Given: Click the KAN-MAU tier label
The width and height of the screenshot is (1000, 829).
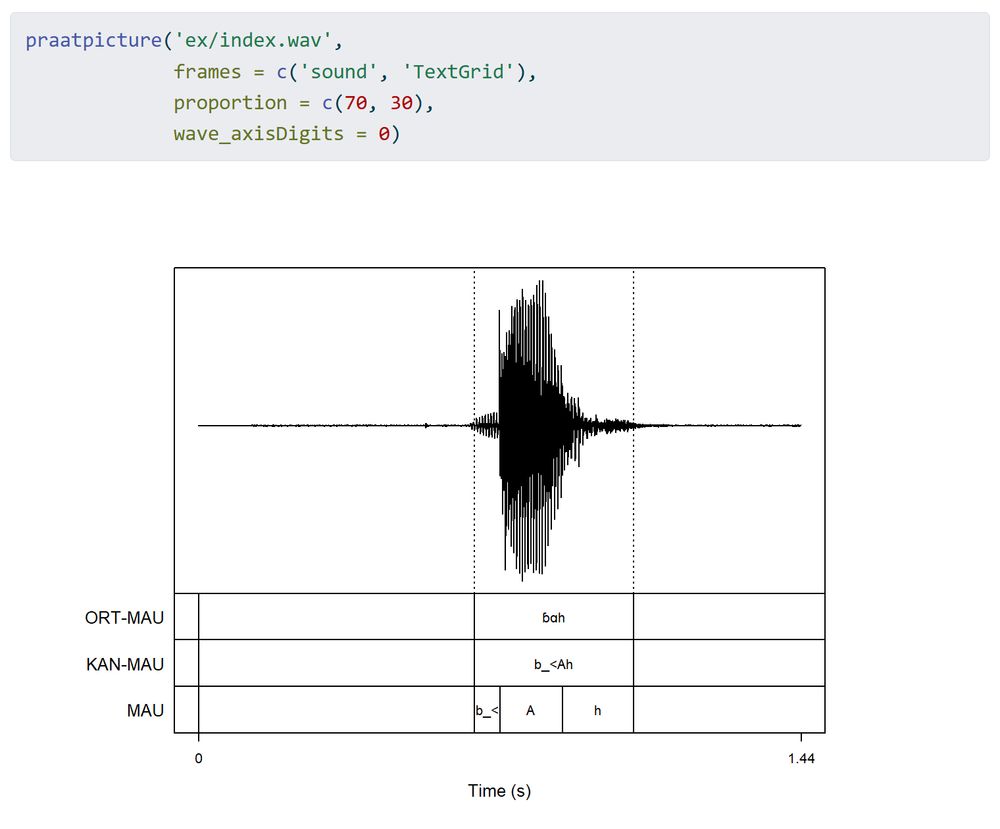Looking at the screenshot, I should tap(125, 664).
